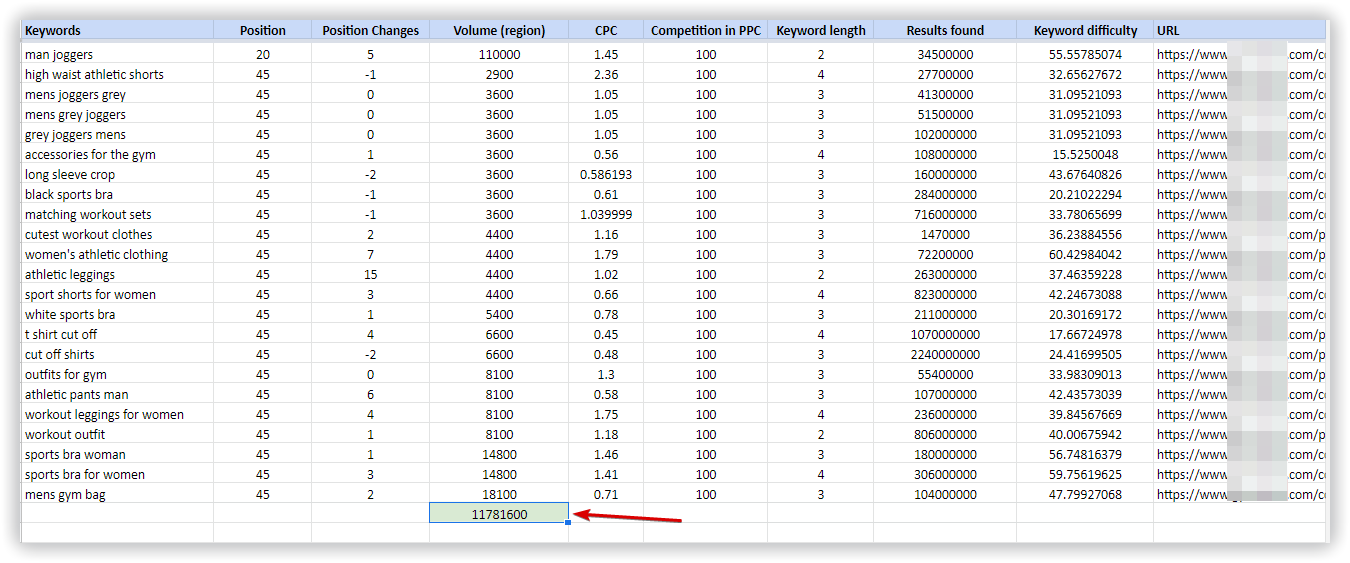Click CPC value 1.45
The width and height of the screenshot is (1350, 563).
(606, 54)
